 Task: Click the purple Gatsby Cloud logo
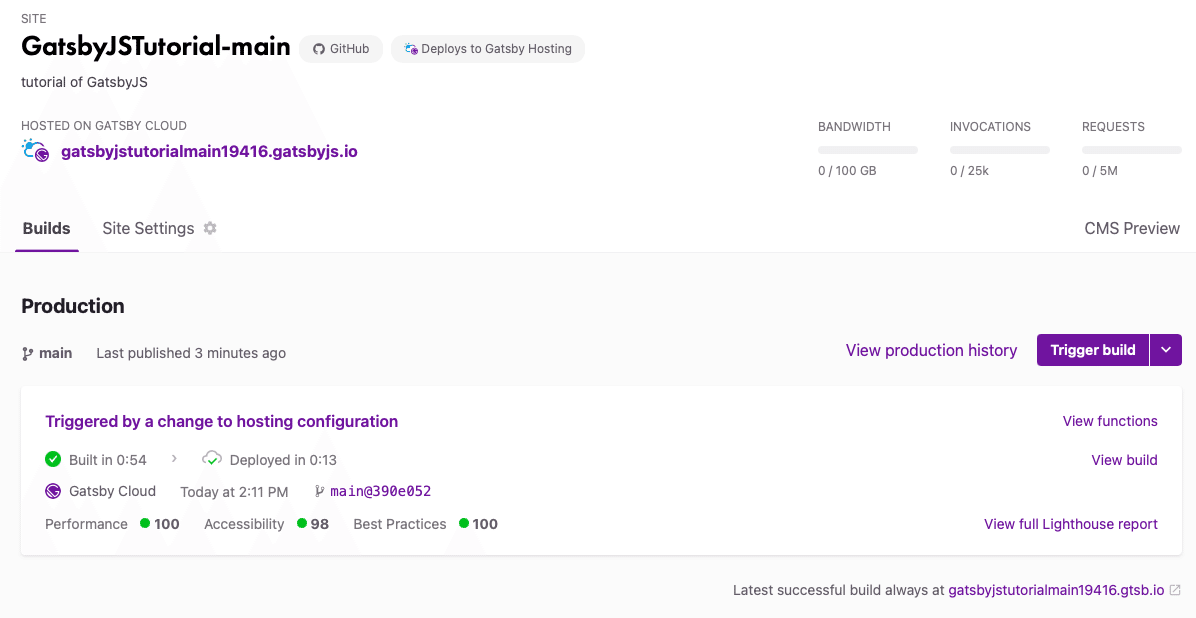click(x=53, y=491)
